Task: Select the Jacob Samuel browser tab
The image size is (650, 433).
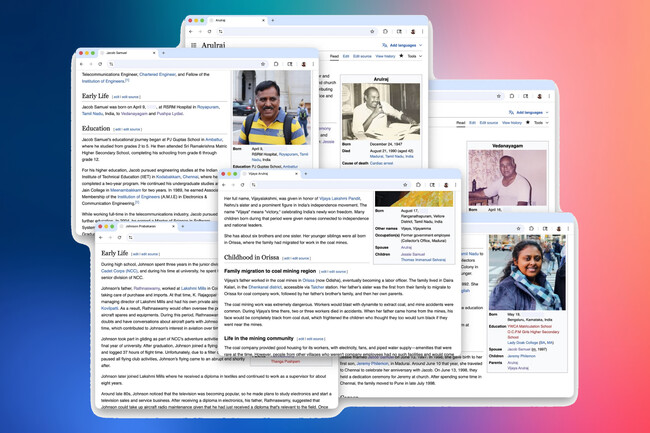Action: [x=128, y=53]
